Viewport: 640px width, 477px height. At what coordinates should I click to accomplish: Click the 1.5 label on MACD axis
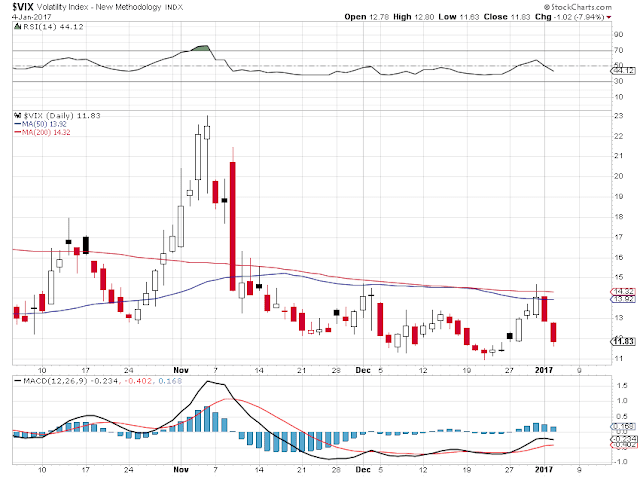point(622,386)
